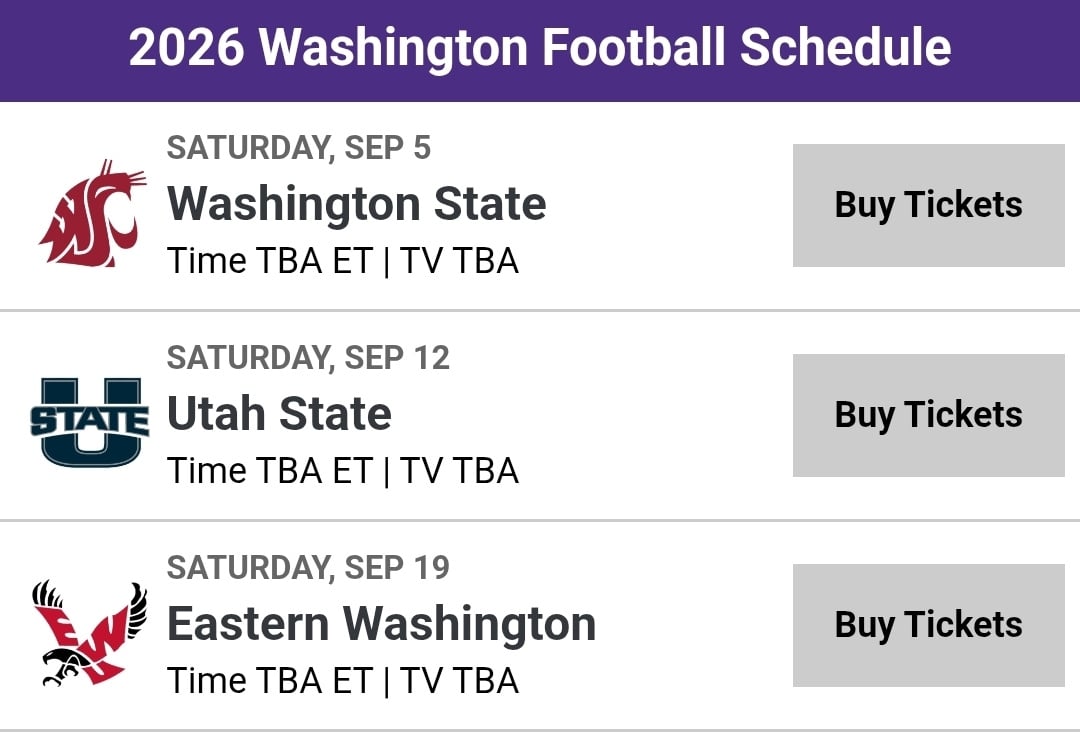Viewport: 1080px width, 745px height.
Task: Select the Saturday, Sep 19 date label
Action: click(x=308, y=568)
